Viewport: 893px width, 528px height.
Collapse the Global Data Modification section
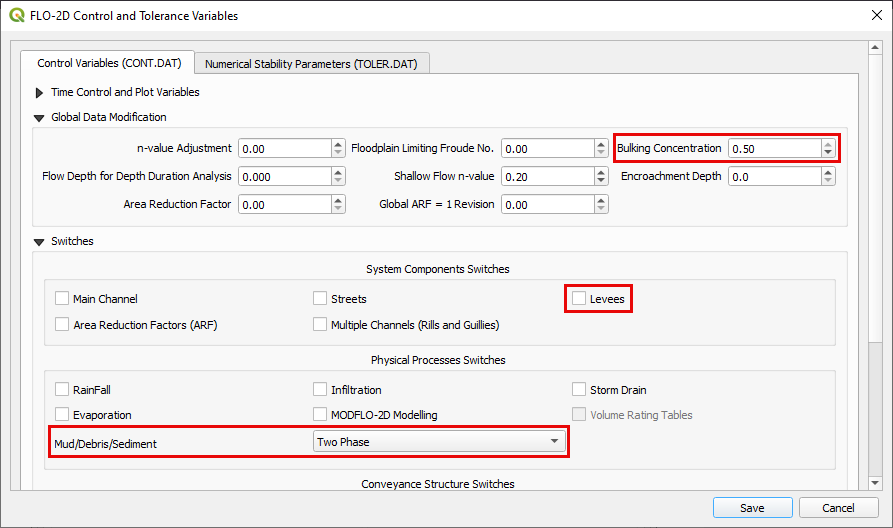[x=40, y=118]
